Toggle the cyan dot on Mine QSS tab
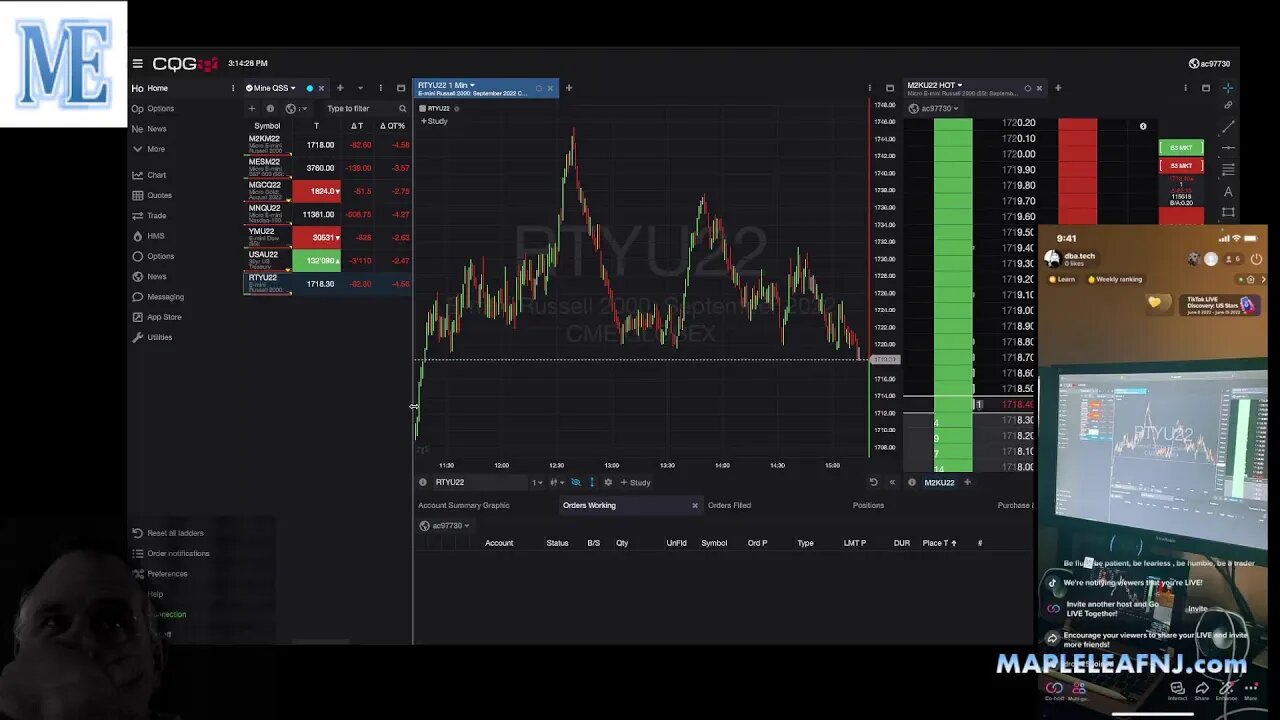Viewport: 1280px width, 720px height. [309, 88]
